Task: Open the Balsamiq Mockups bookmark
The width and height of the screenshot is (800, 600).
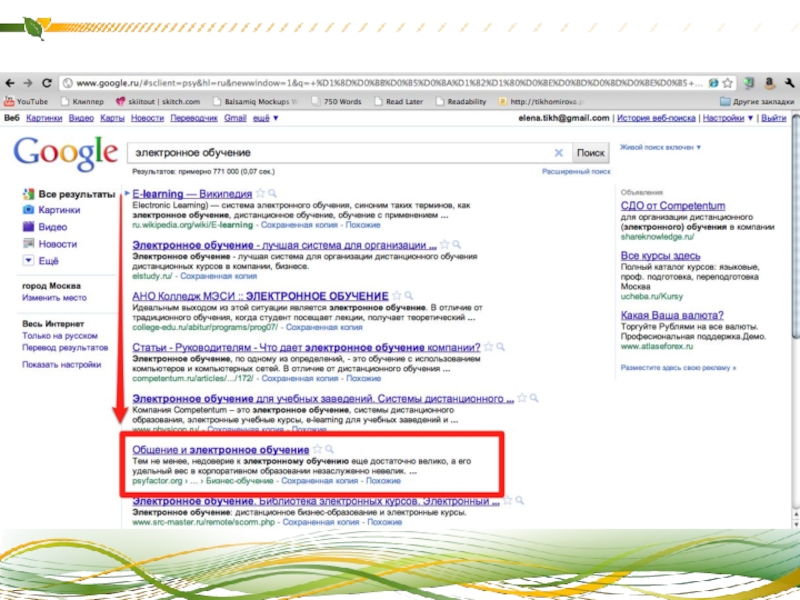Action: 256,102
